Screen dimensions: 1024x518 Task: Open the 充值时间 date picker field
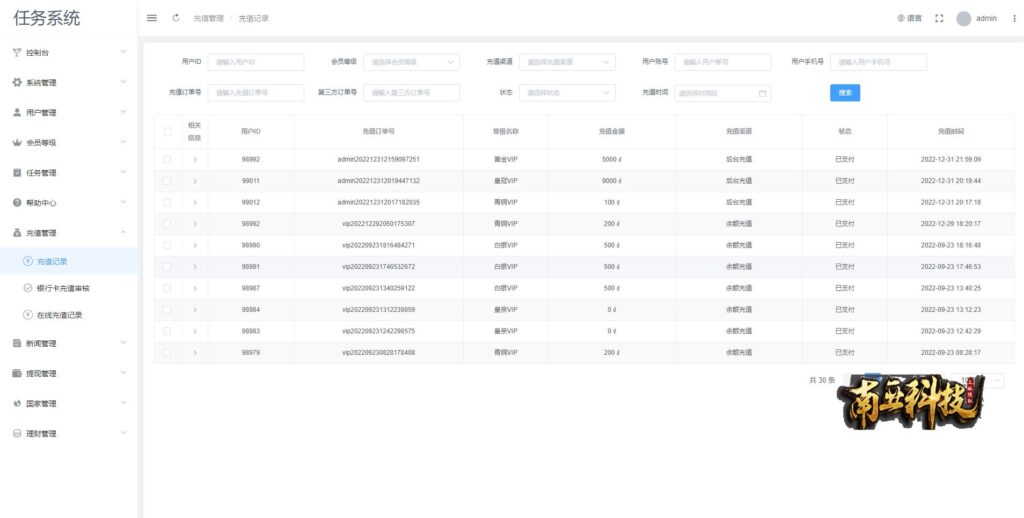[723, 93]
